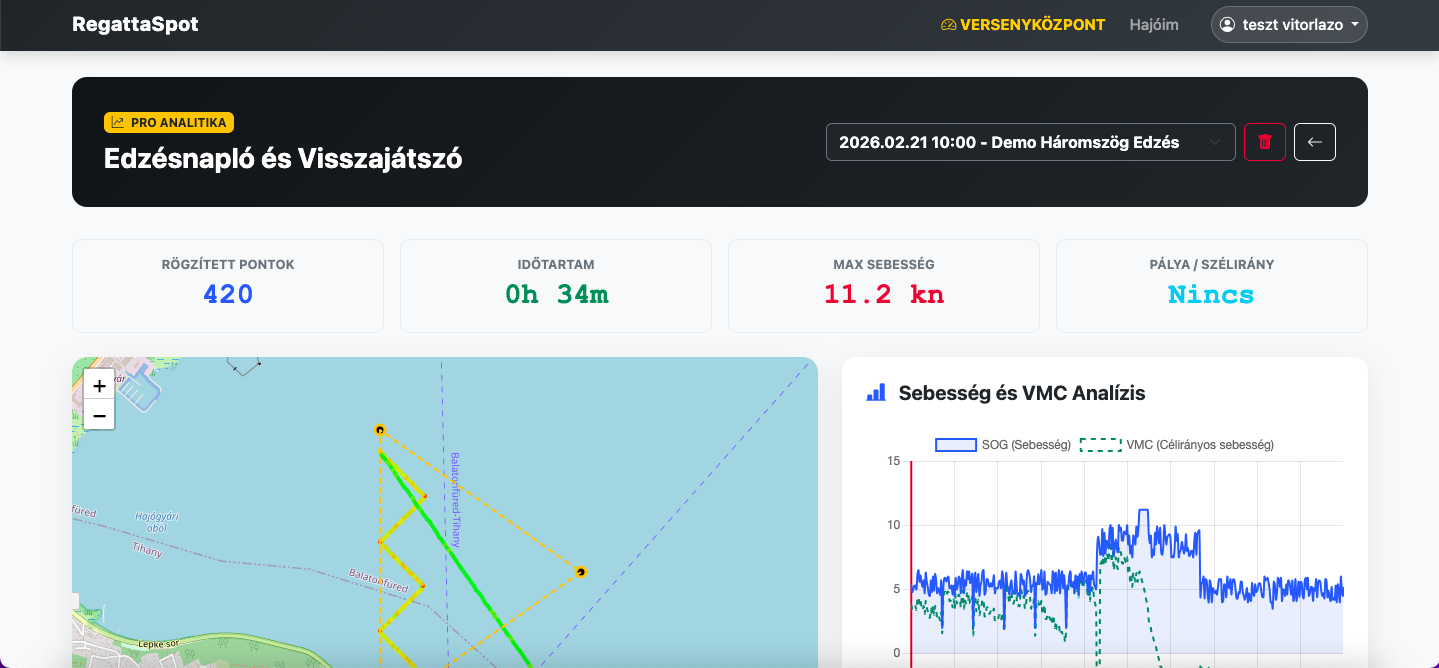Open the training session selector dropdown

tap(1030, 141)
